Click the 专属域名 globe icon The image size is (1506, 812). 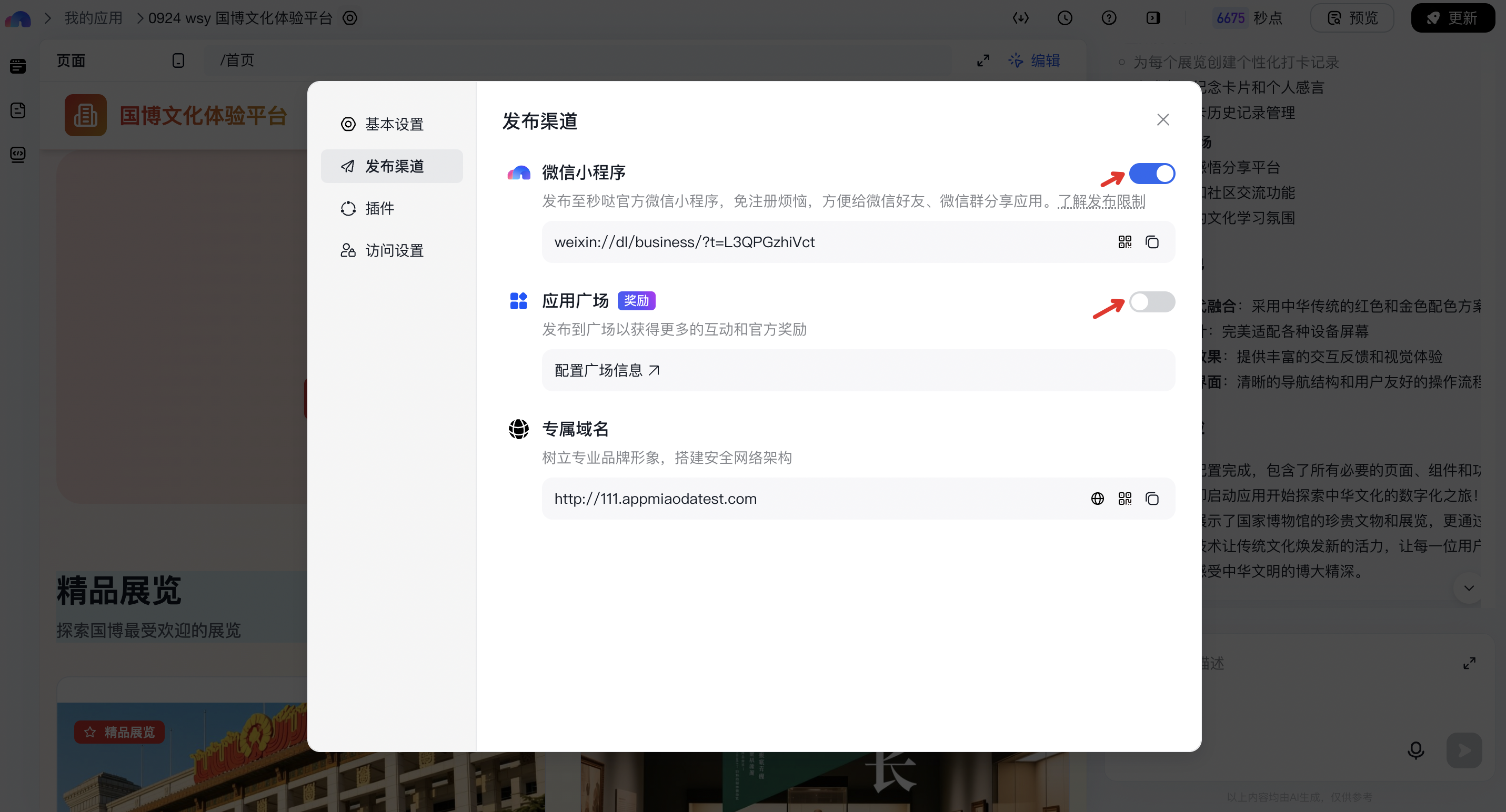[518, 429]
